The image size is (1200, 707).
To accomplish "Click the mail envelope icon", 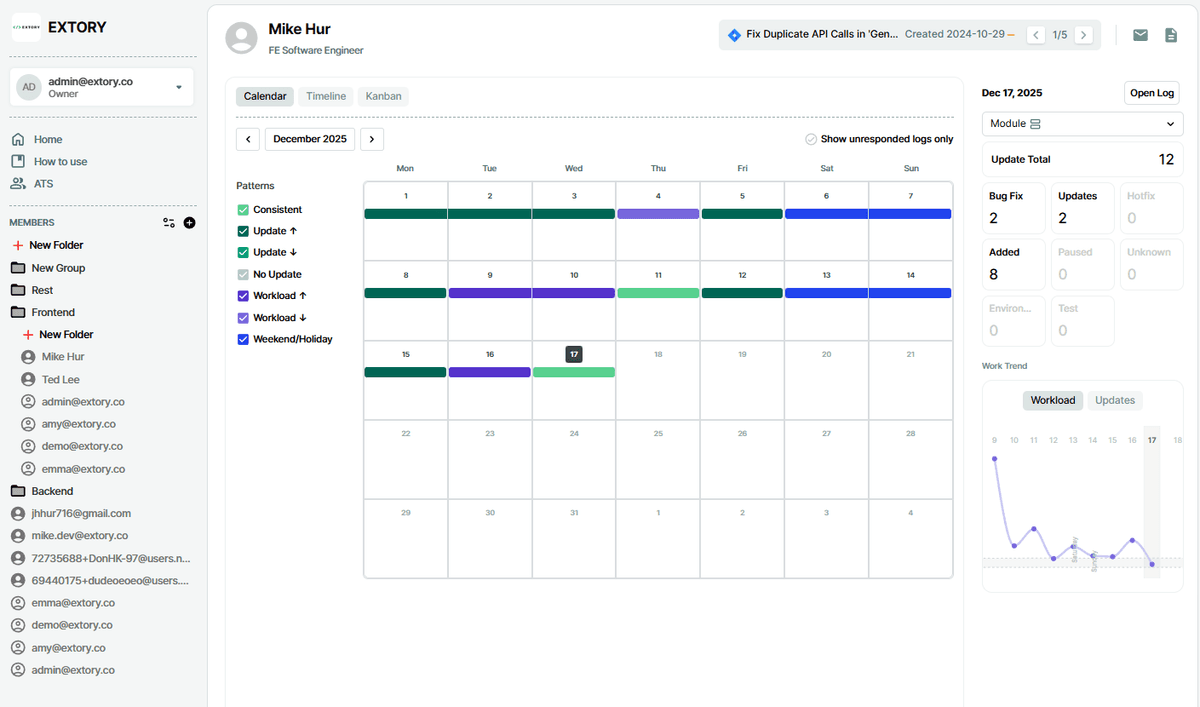I will click(x=1140, y=35).
